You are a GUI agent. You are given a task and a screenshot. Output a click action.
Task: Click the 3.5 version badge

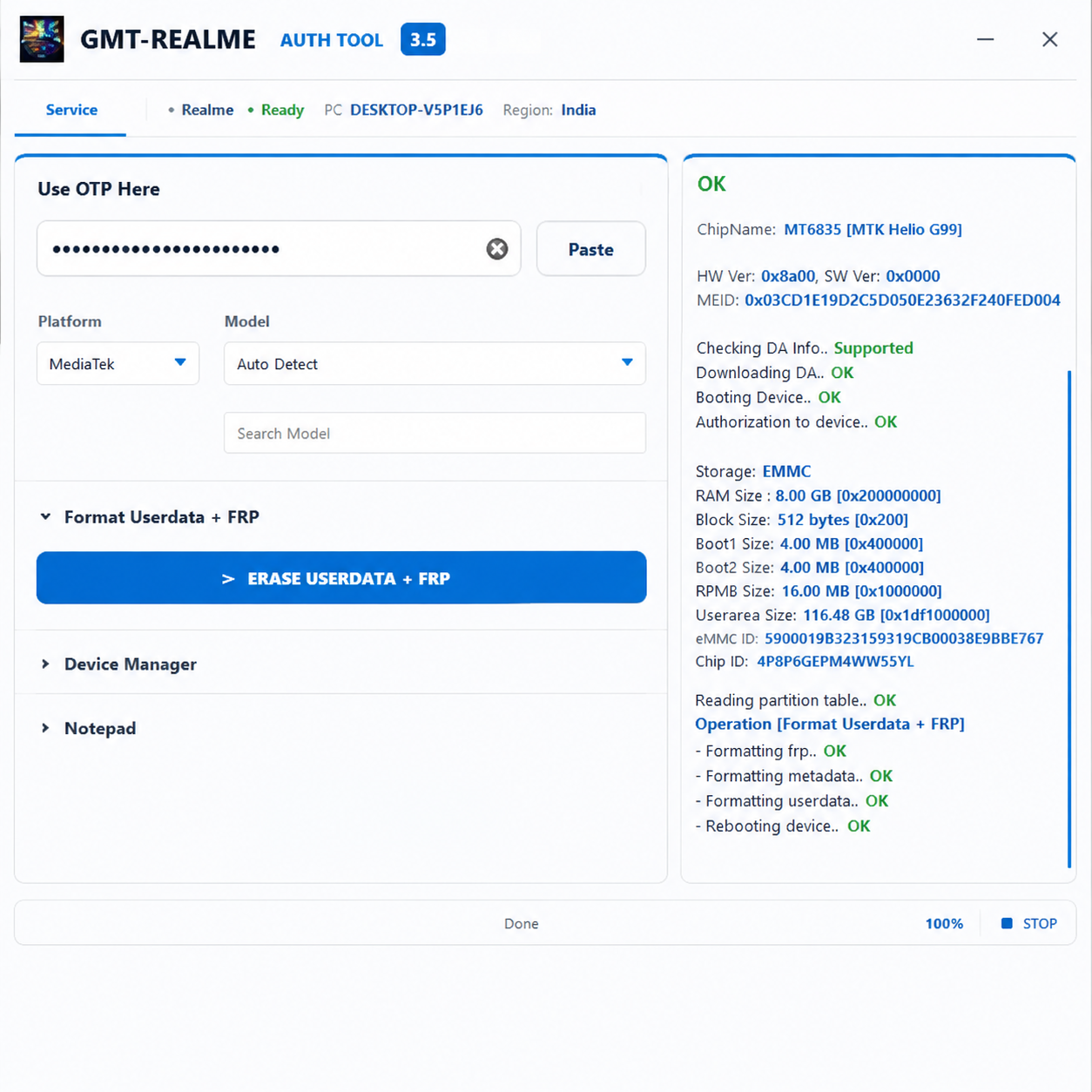(423, 39)
